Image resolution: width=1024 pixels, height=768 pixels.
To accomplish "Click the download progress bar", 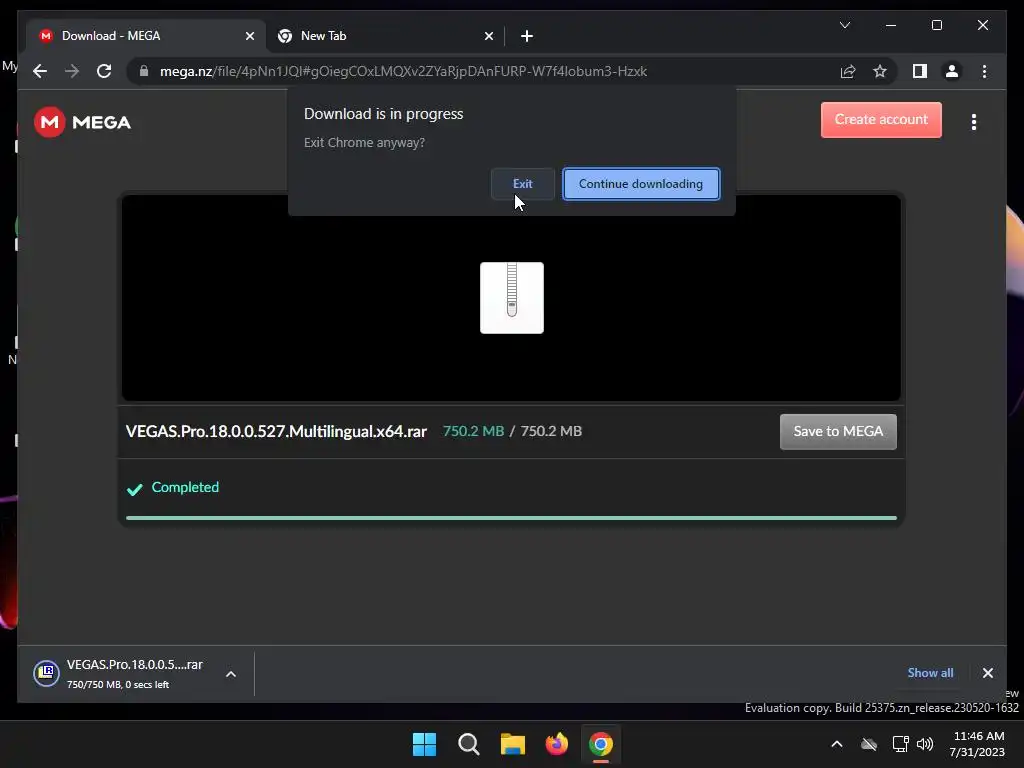I will [511, 518].
